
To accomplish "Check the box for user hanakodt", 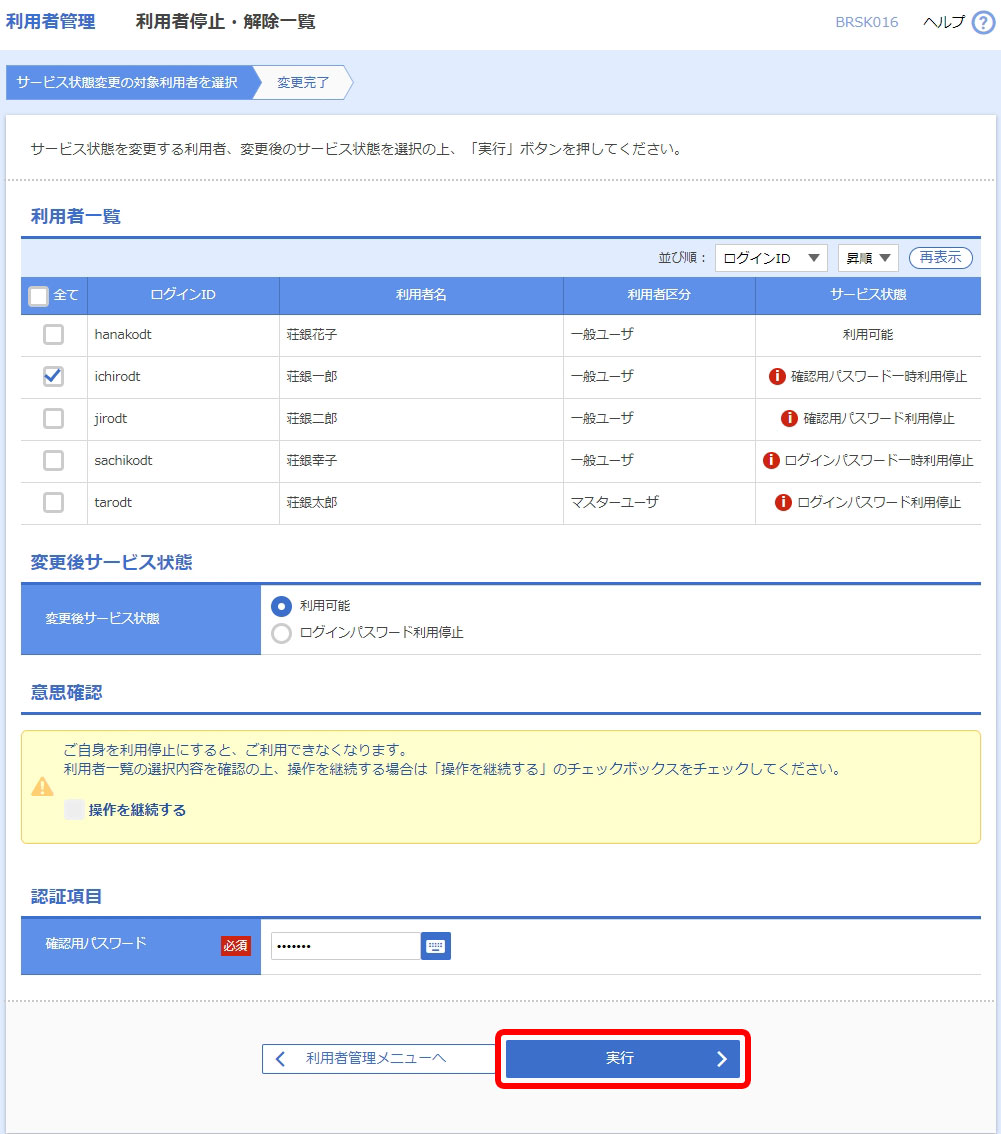I will pyautogui.click(x=54, y=335).
